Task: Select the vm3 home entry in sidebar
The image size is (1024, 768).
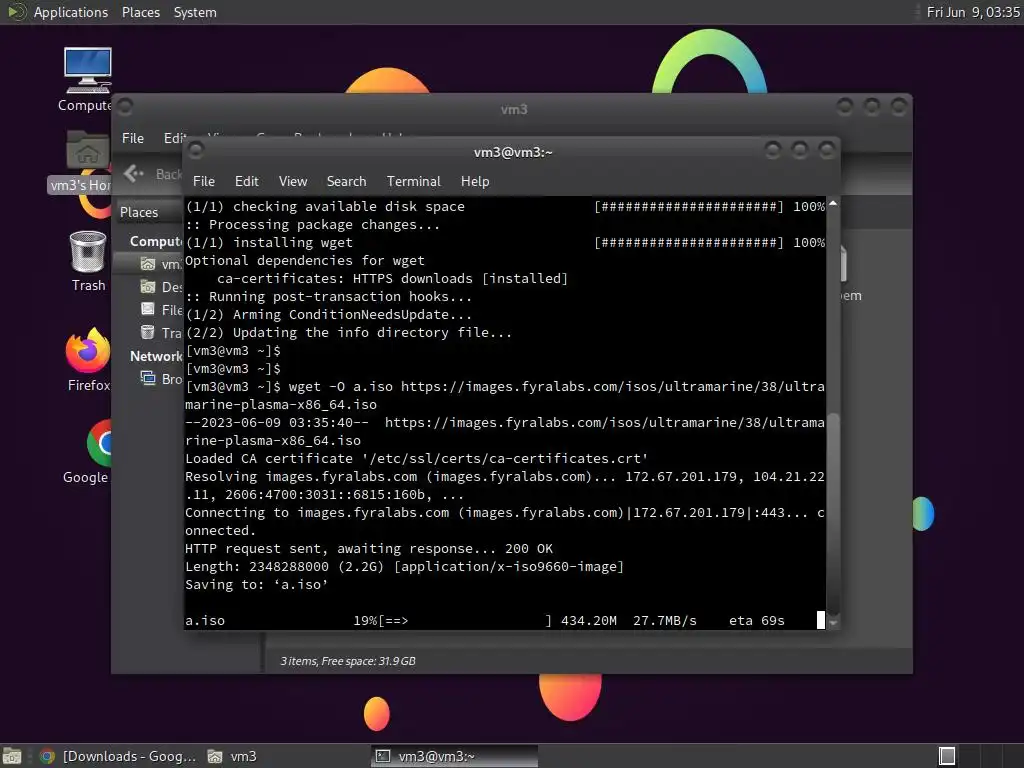Action: [161, 264]
